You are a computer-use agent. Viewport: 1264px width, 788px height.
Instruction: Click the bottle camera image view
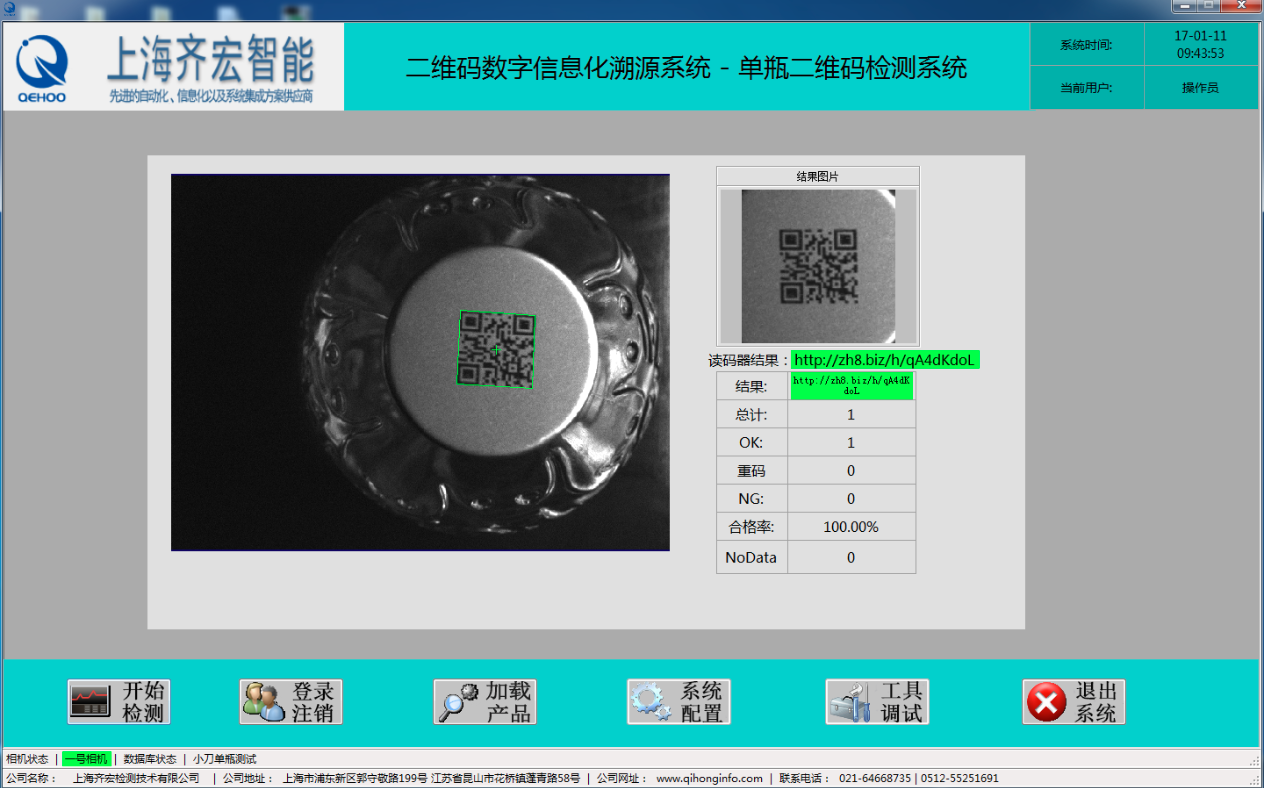coord(420,363)
